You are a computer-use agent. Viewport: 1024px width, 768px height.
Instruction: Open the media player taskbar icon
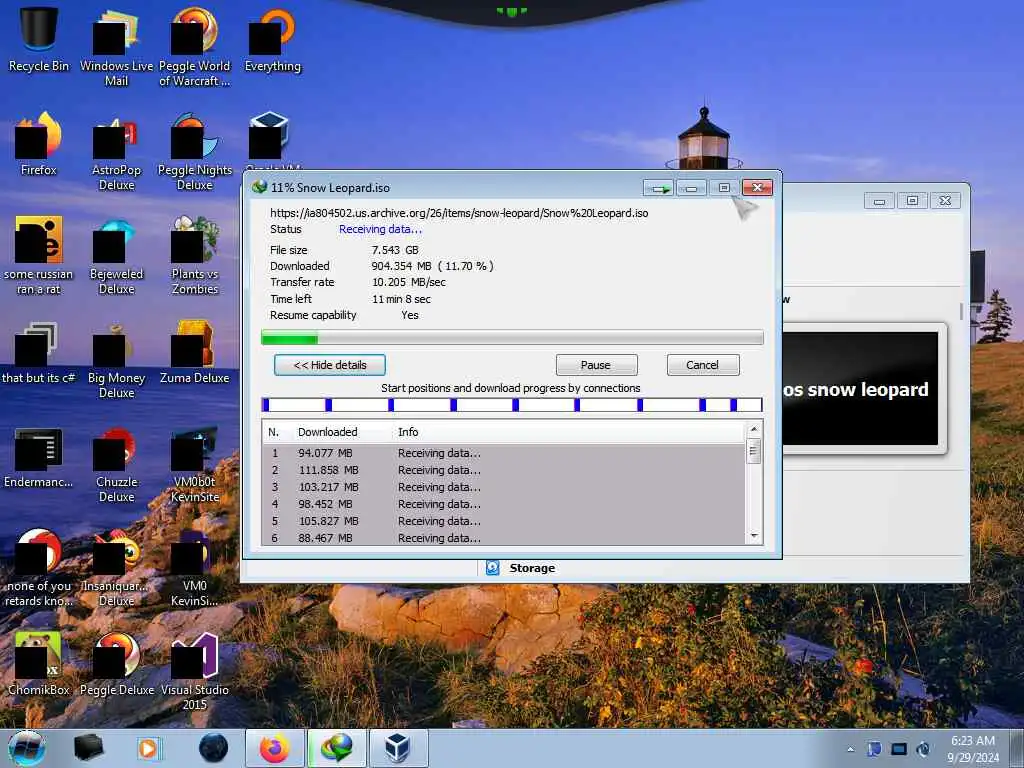[x=149, y=748]
